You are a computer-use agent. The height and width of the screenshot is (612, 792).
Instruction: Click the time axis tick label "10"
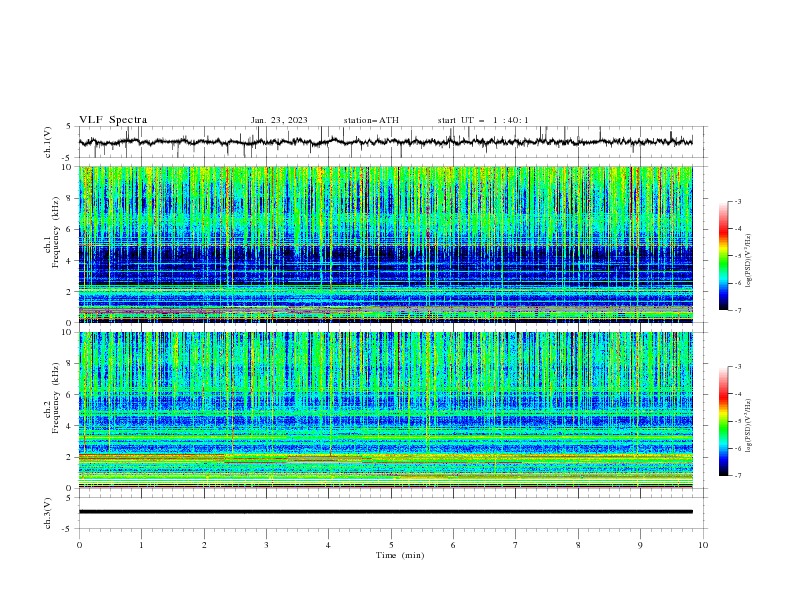click(703, 545)
